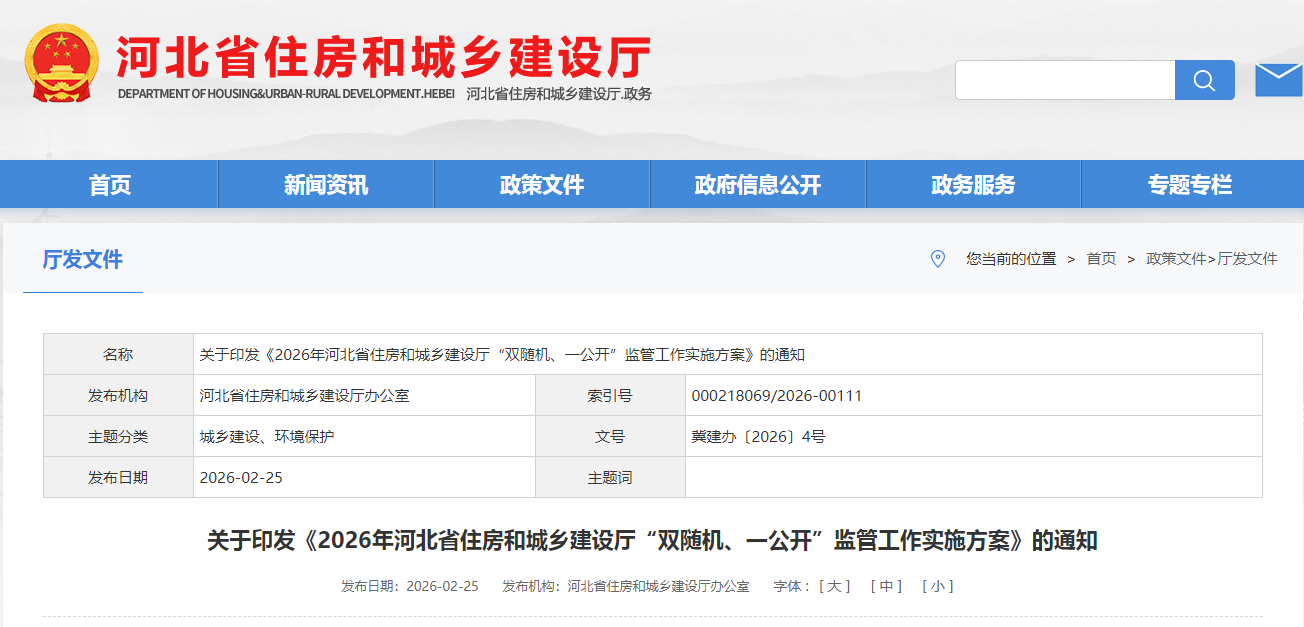Click the national emblem logo
Viewport: 1304px width, 627px height.
[62, 63]
